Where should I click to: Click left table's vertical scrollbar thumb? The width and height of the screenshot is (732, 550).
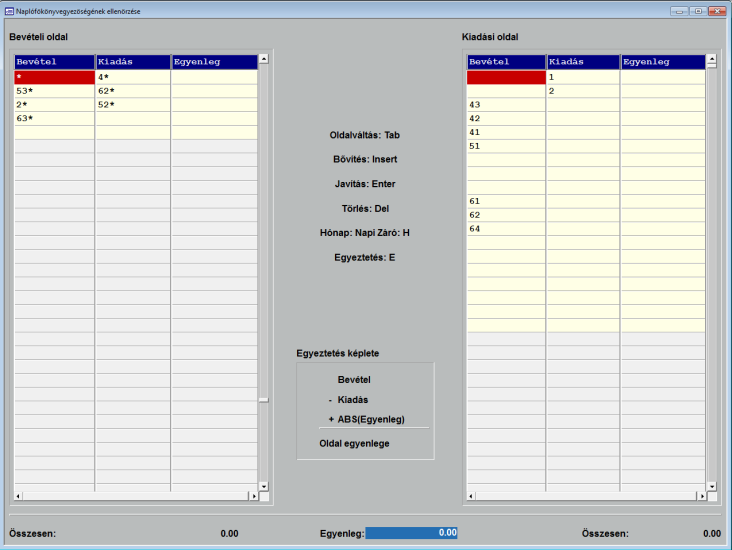(x=264, y=400)
